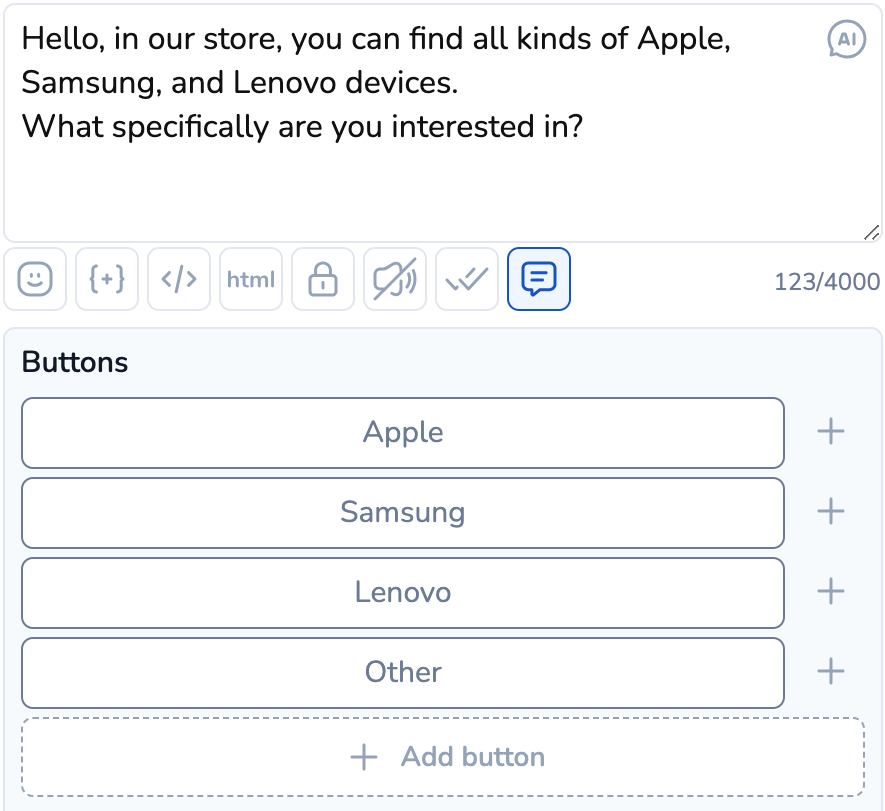Select the Other button
885x811 pixels.
pos(403,673)
